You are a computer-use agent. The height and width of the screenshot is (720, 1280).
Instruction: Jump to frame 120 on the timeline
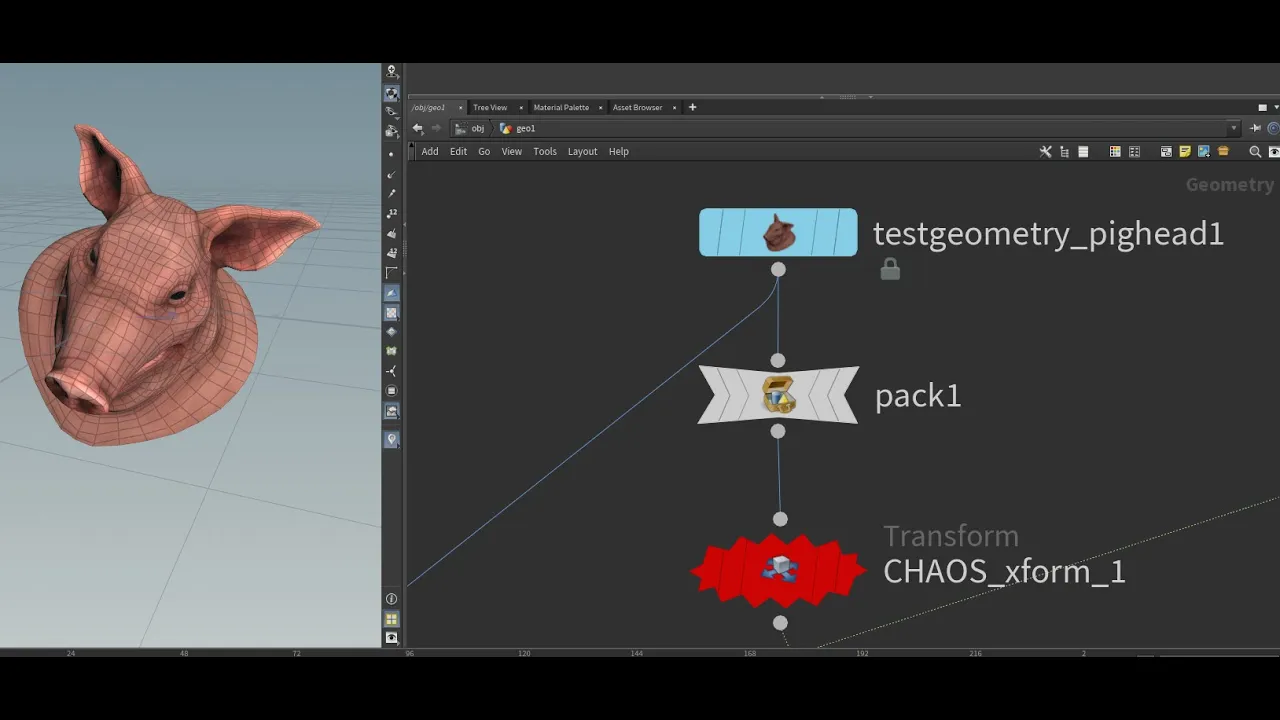click(524, 653)
